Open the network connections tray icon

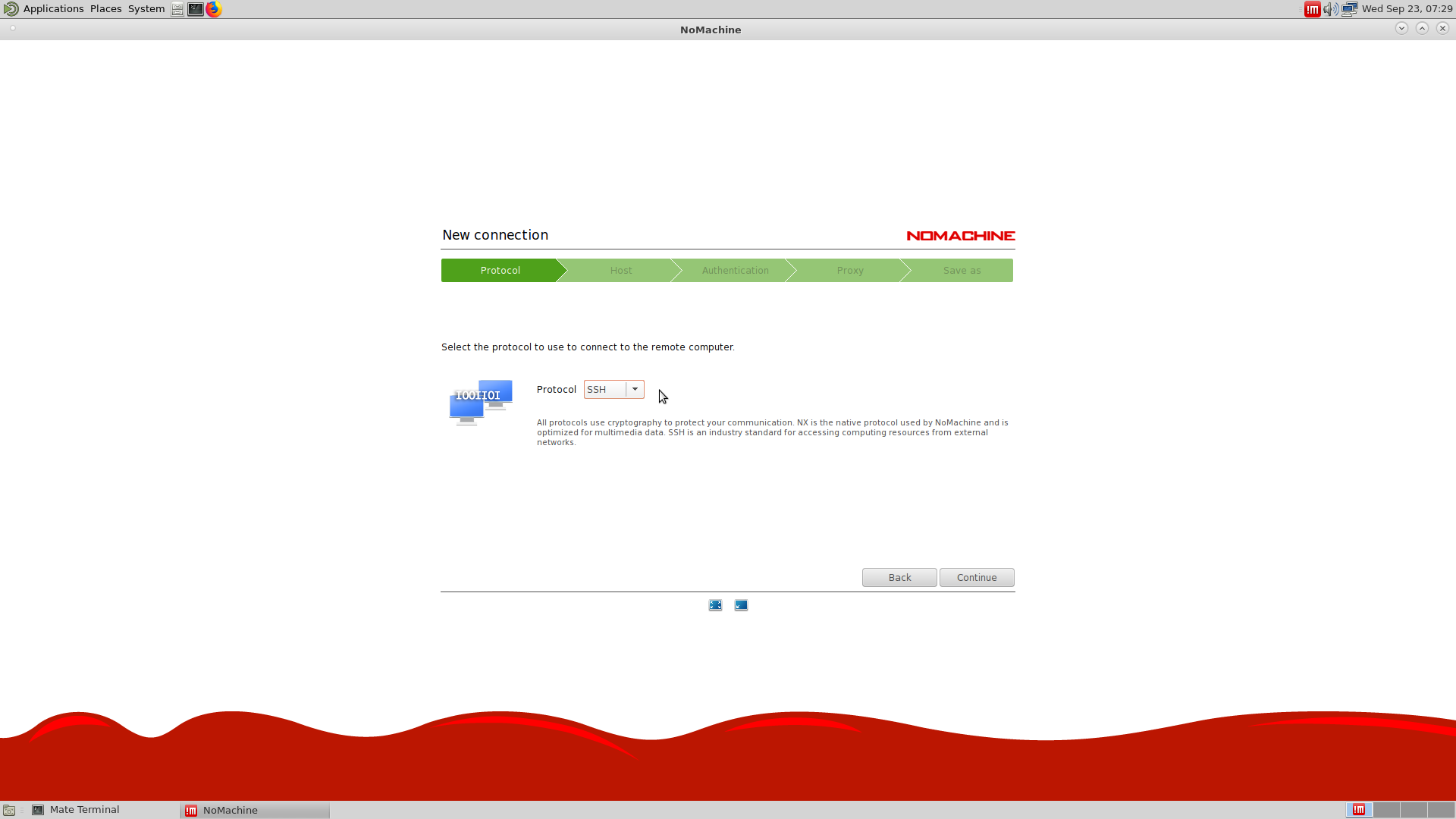click(1349, 9)
